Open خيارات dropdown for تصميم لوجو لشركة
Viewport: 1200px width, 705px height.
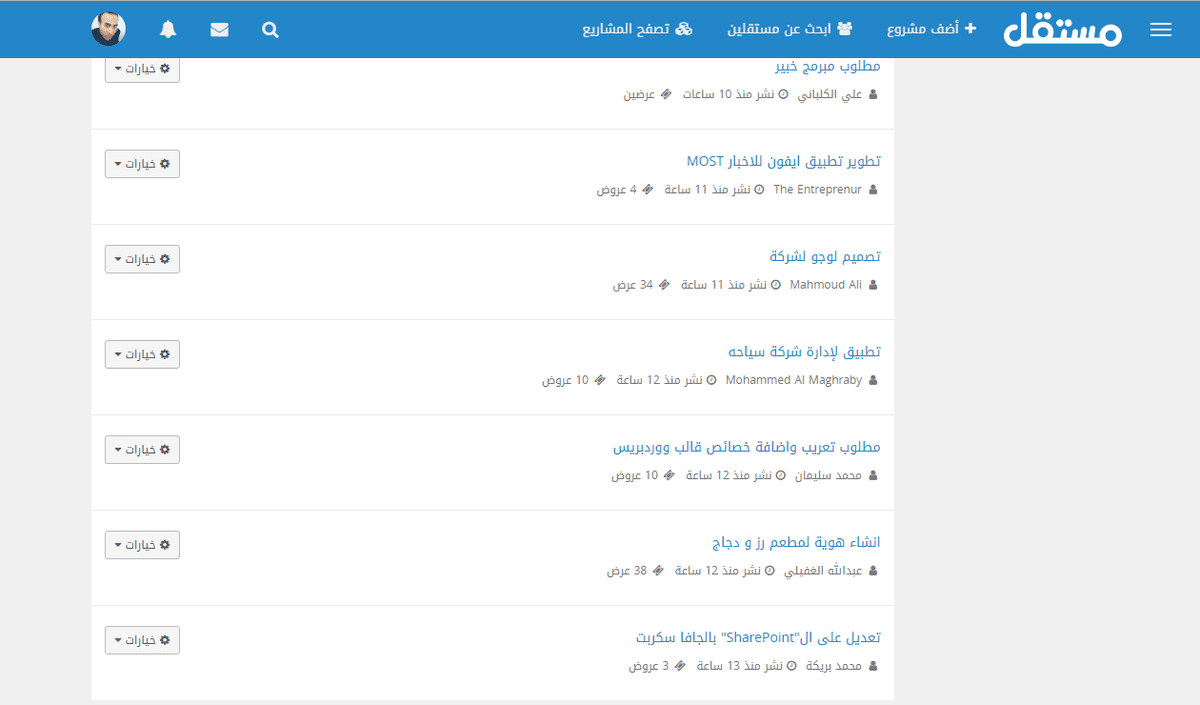click(x=142, y=259)
